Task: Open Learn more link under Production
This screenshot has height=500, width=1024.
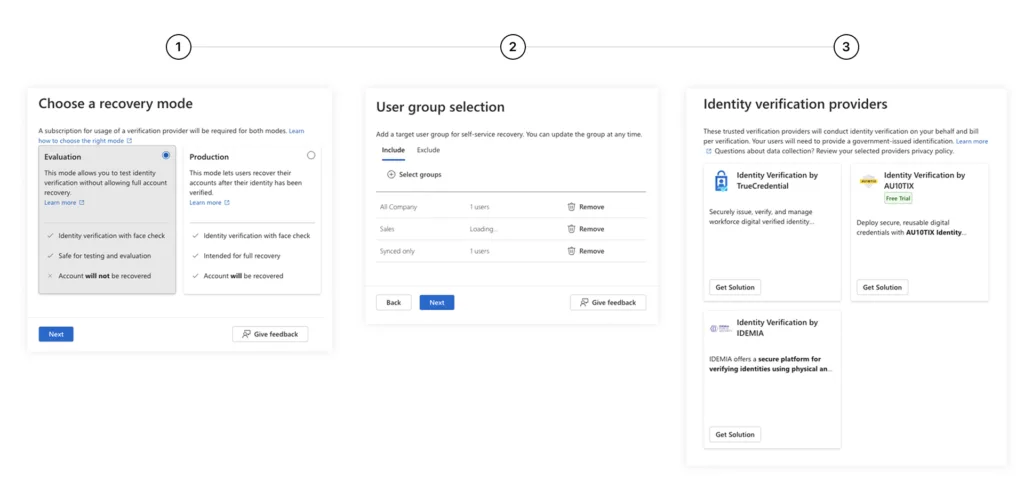Action: pyautogui.click(x=207, y=203)
